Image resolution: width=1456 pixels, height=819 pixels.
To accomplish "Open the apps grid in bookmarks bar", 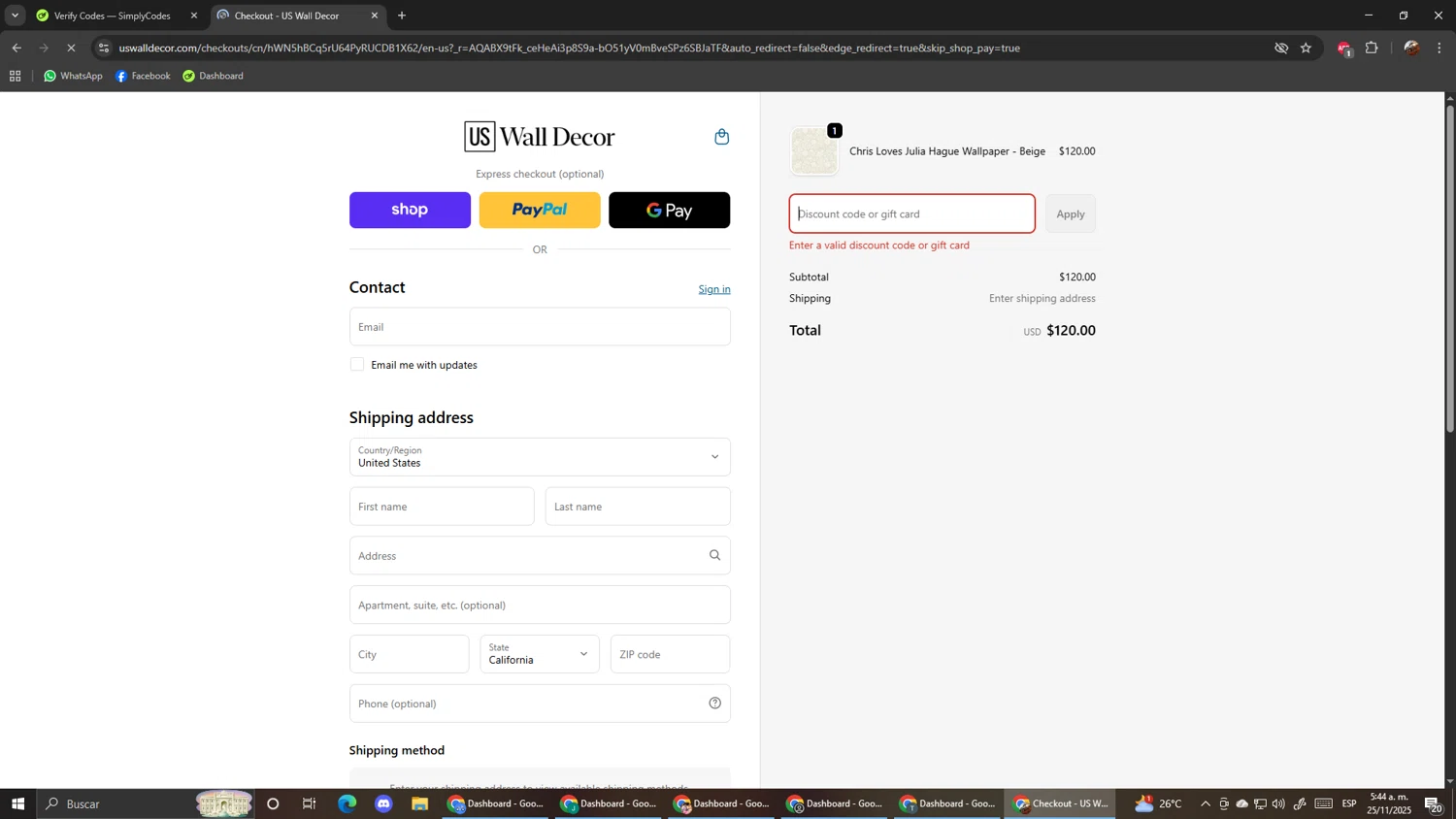I will pyautogui.click(x=15, y=76).
